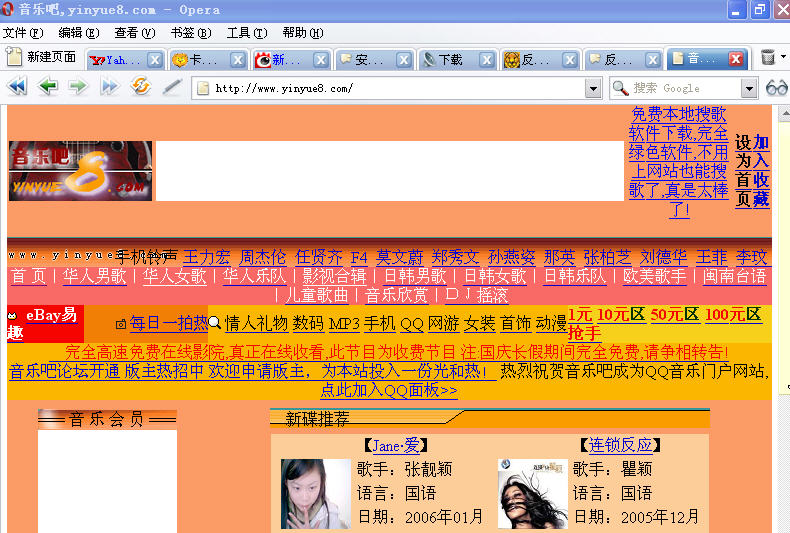Open the 帮助(H) menu
790x533 pixels.
point(303,33)
